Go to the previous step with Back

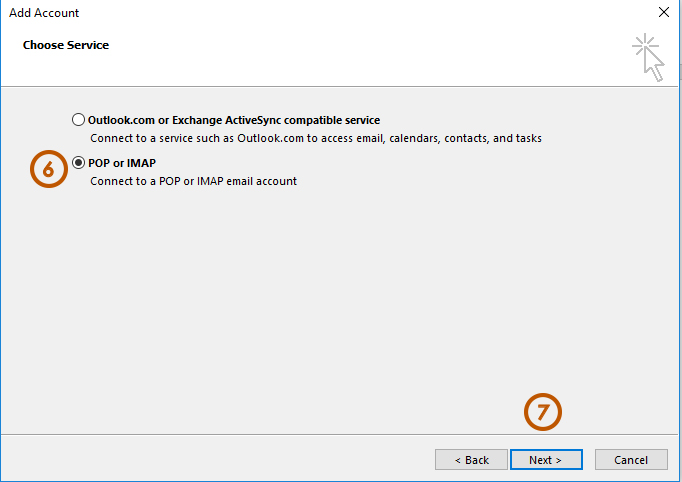[x=471, y=460]
